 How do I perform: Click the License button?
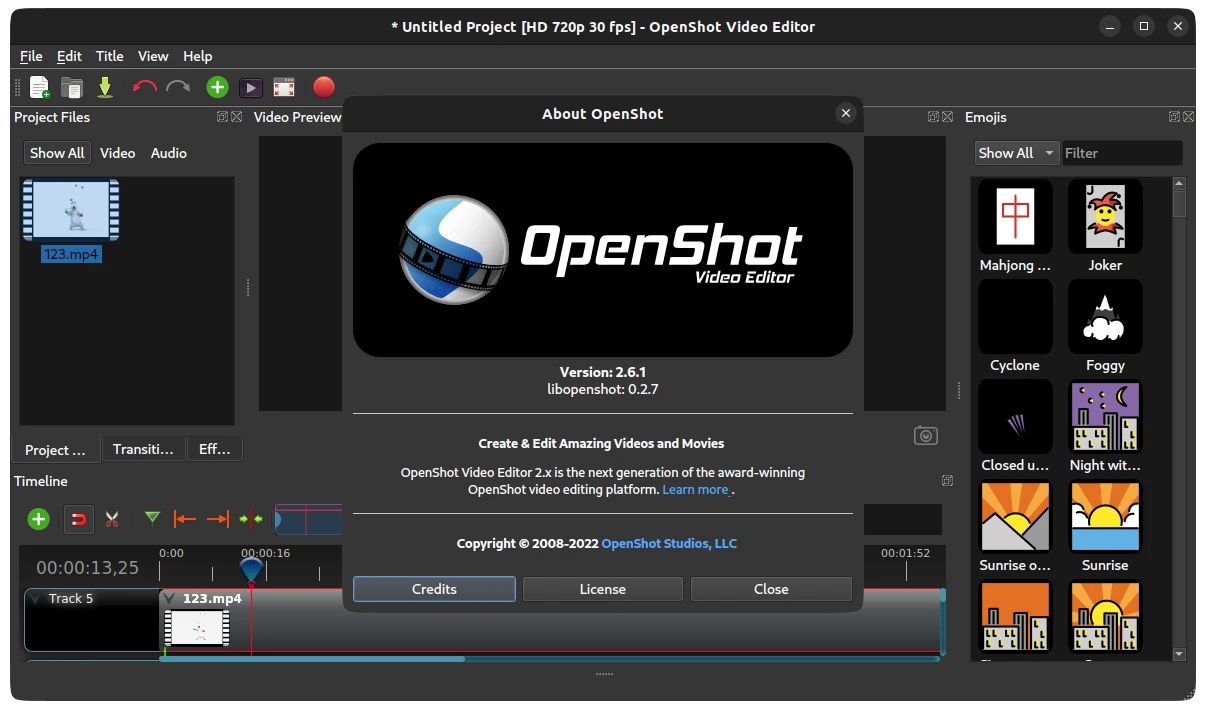[x=603, y=589]
